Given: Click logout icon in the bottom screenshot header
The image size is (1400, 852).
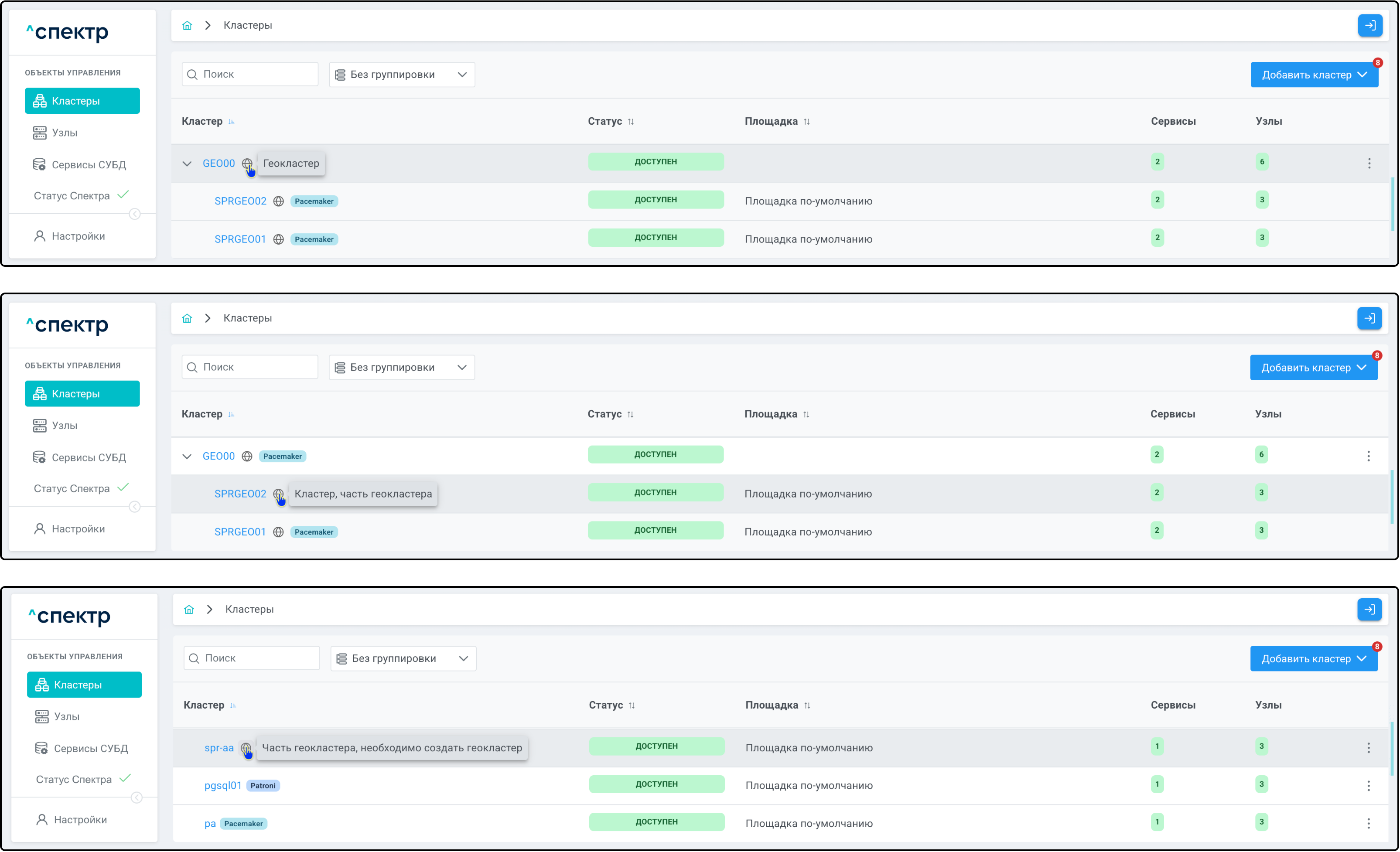Looking at the screenshot, I should (1369, 610).
